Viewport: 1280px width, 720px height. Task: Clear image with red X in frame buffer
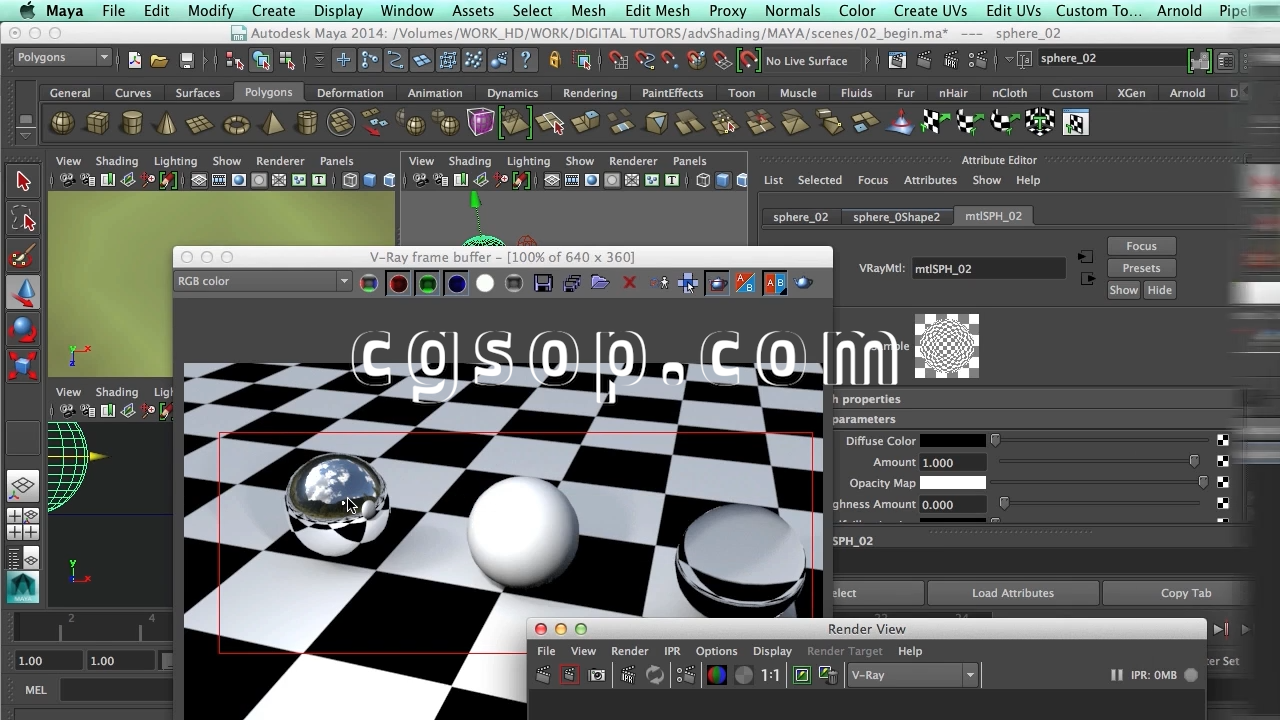pos(629,283)
